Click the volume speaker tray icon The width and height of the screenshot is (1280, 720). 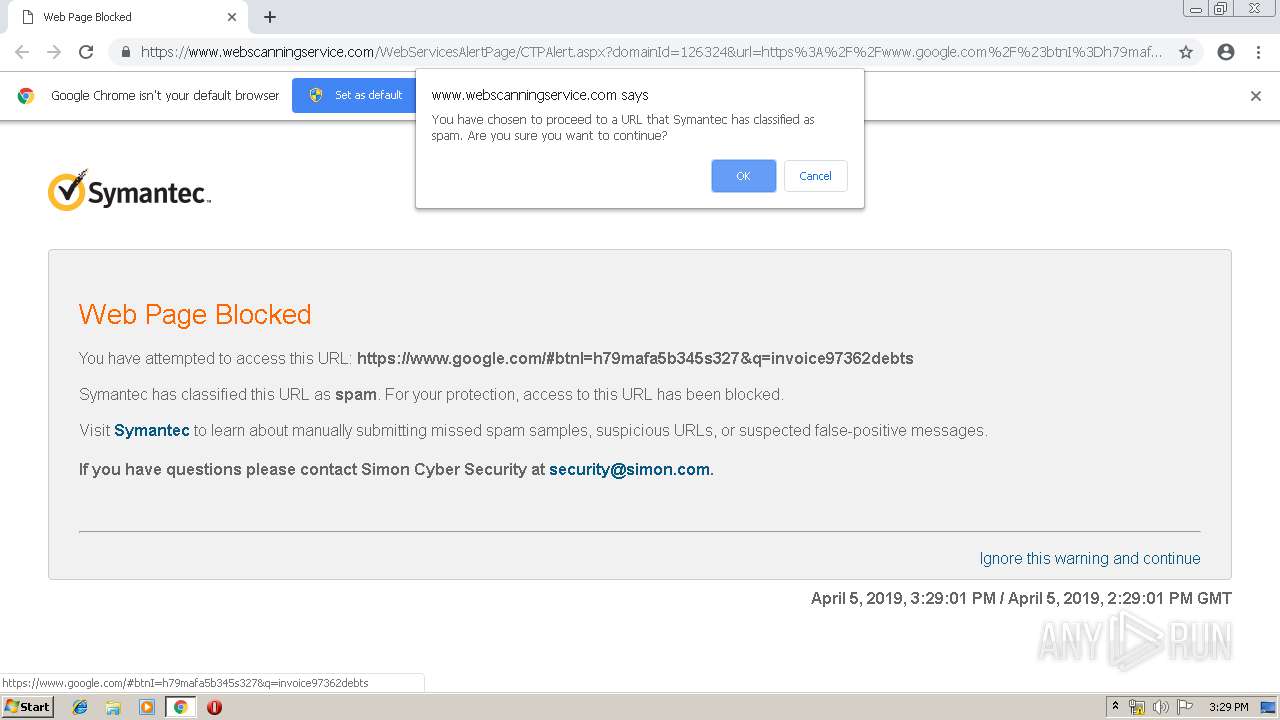coord(1160,707)
